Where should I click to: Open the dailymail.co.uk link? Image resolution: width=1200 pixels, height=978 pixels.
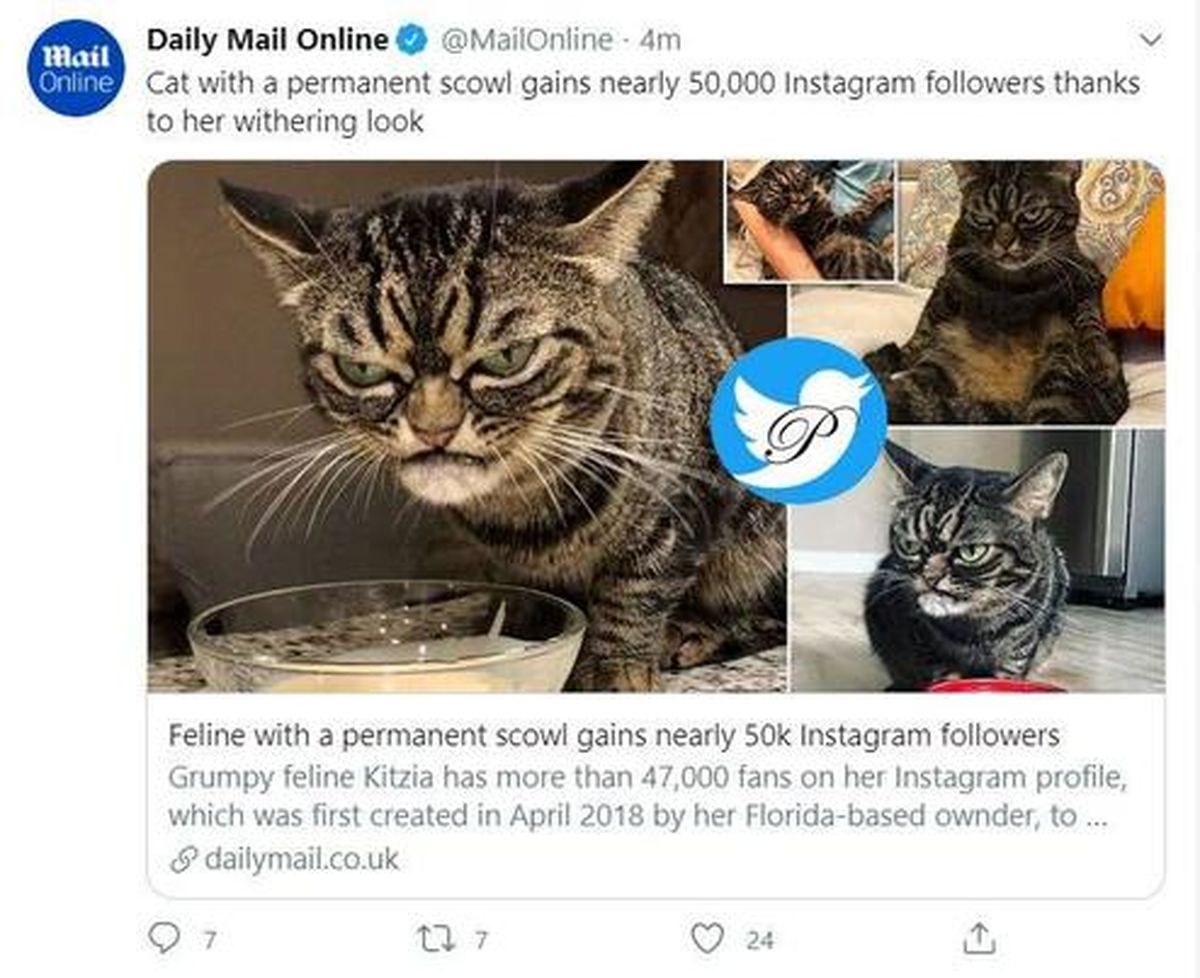tap(301, 859)
